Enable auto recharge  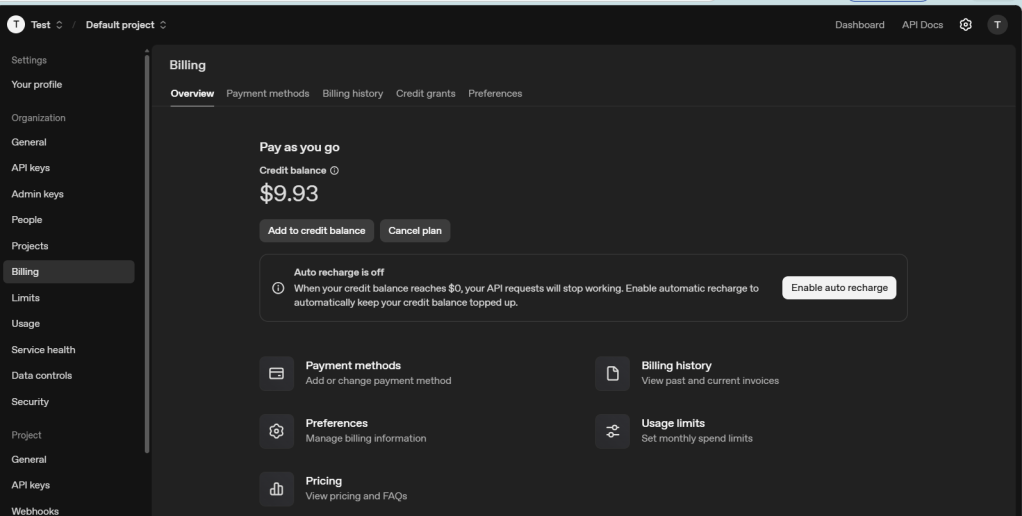839,287
